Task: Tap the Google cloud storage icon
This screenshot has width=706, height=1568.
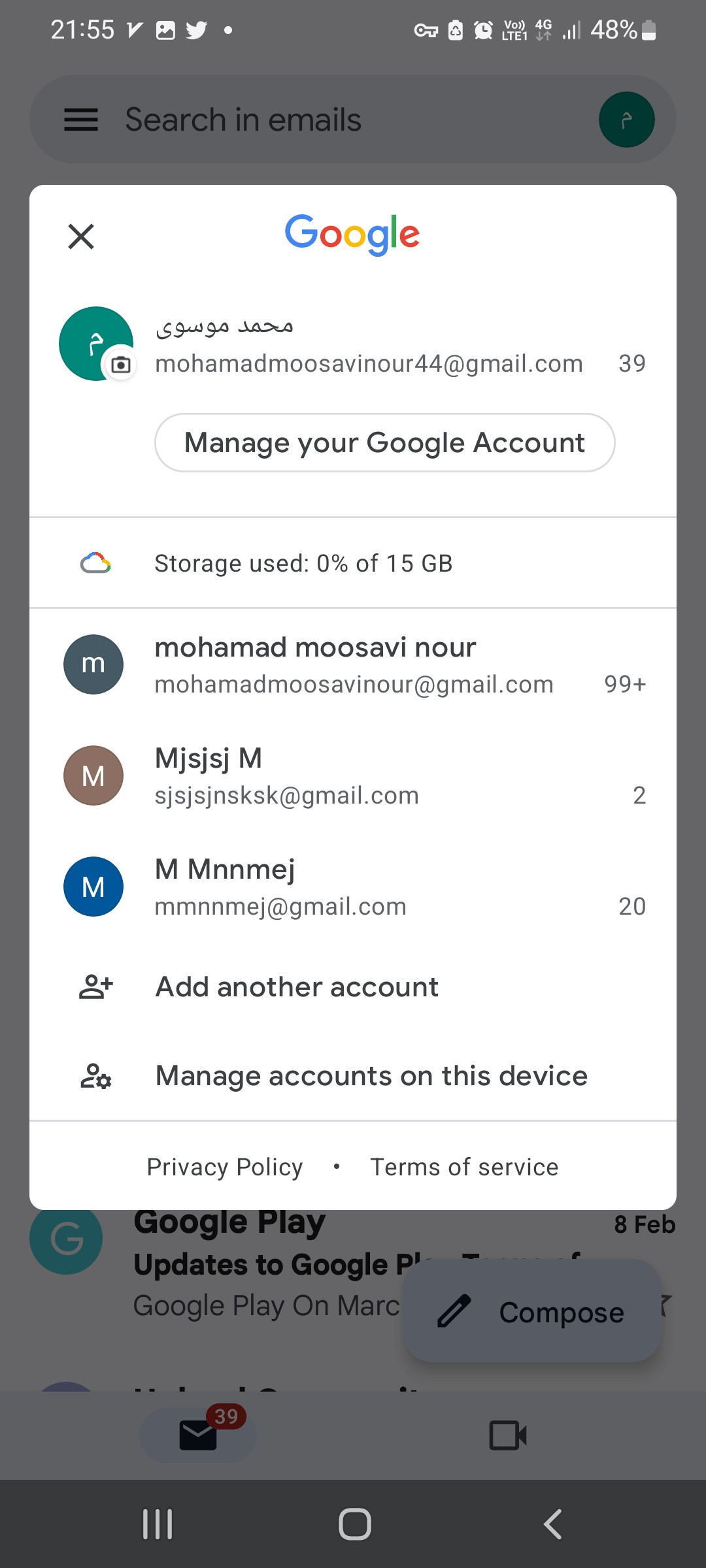Action: tap(95, 563)
